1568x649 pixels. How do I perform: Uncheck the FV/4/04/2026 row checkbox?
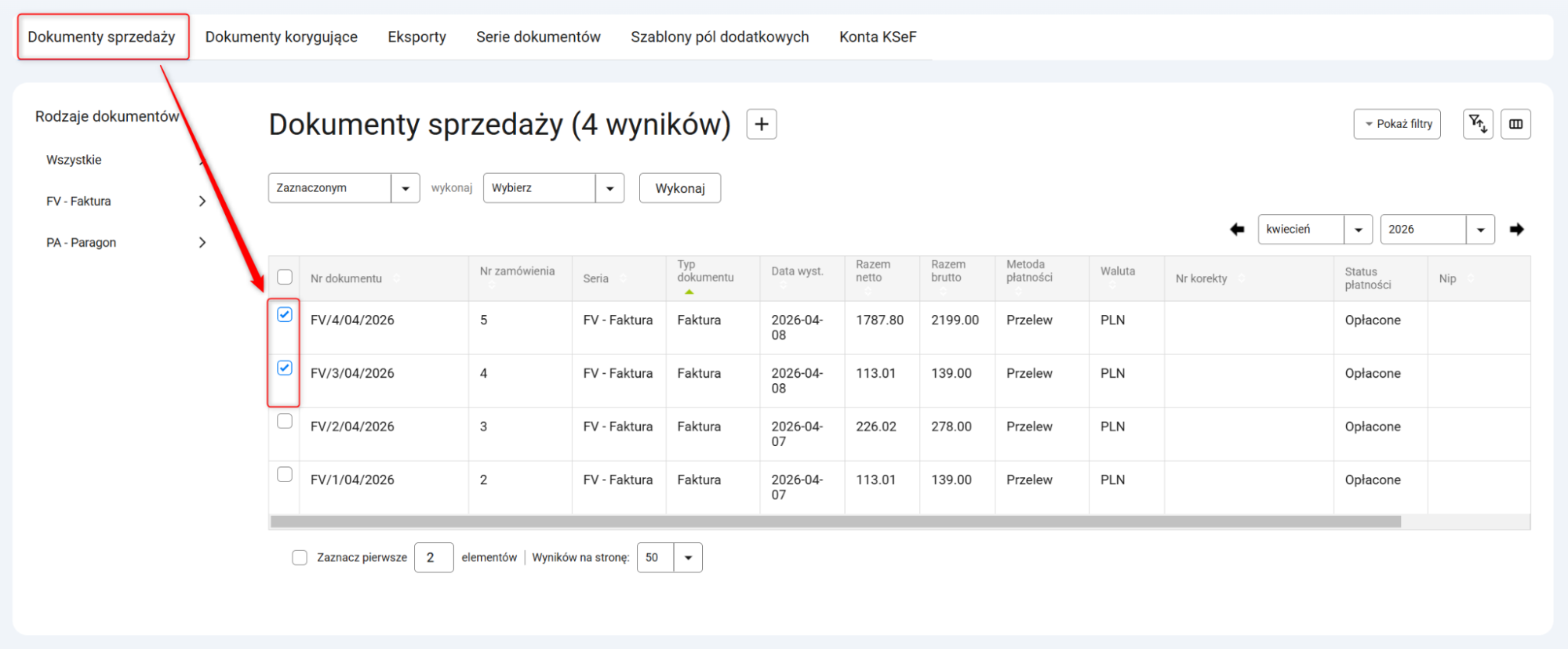click(285, 315)
